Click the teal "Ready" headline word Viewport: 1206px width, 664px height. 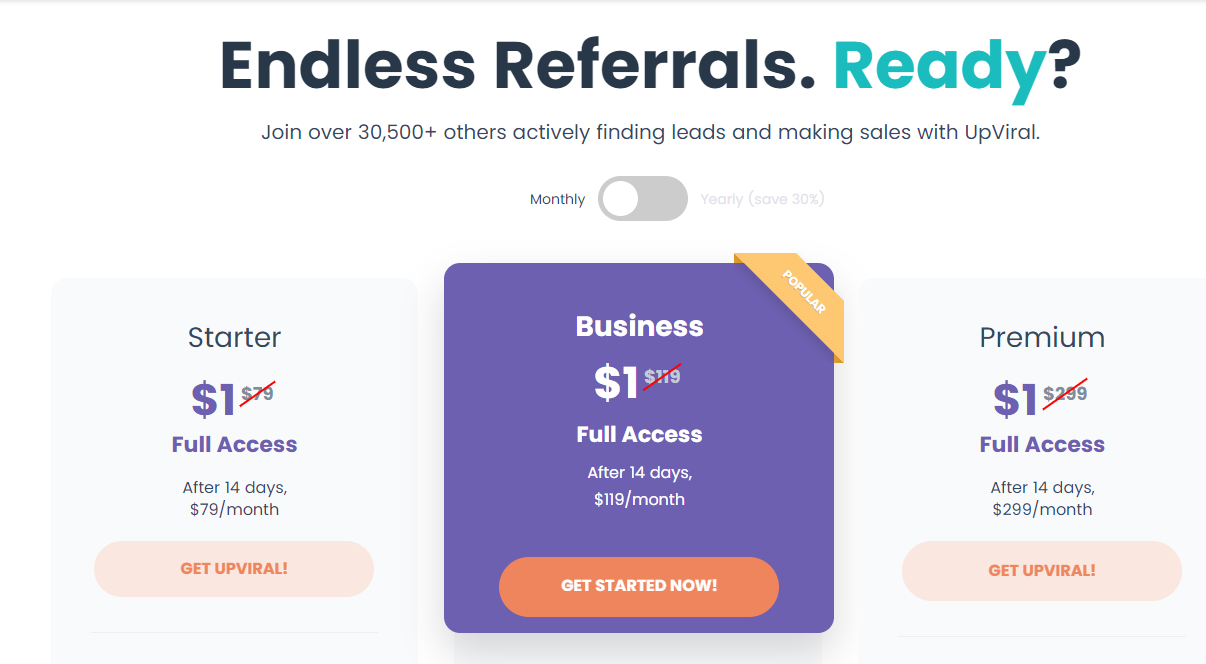pos(940,66)
